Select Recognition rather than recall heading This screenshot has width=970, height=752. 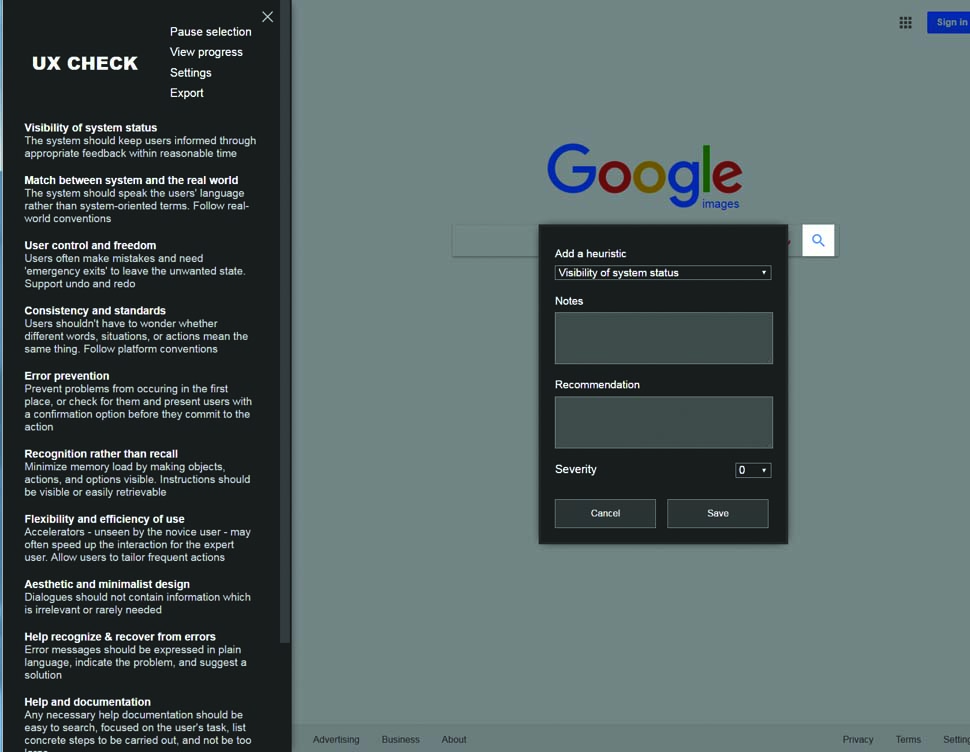pos(101,453)
